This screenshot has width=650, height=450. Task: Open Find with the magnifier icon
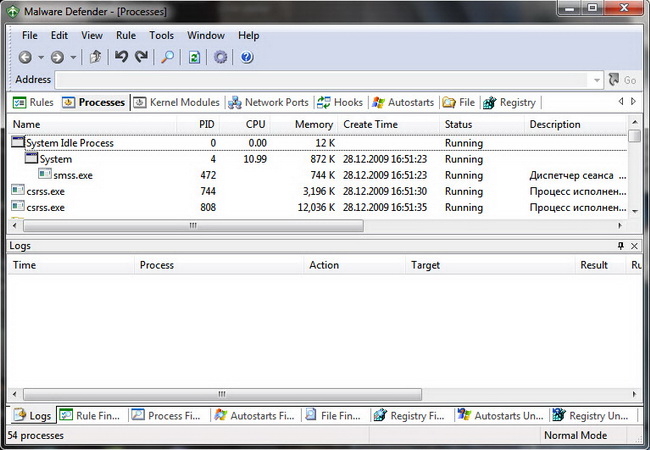(x=168, y=58)
